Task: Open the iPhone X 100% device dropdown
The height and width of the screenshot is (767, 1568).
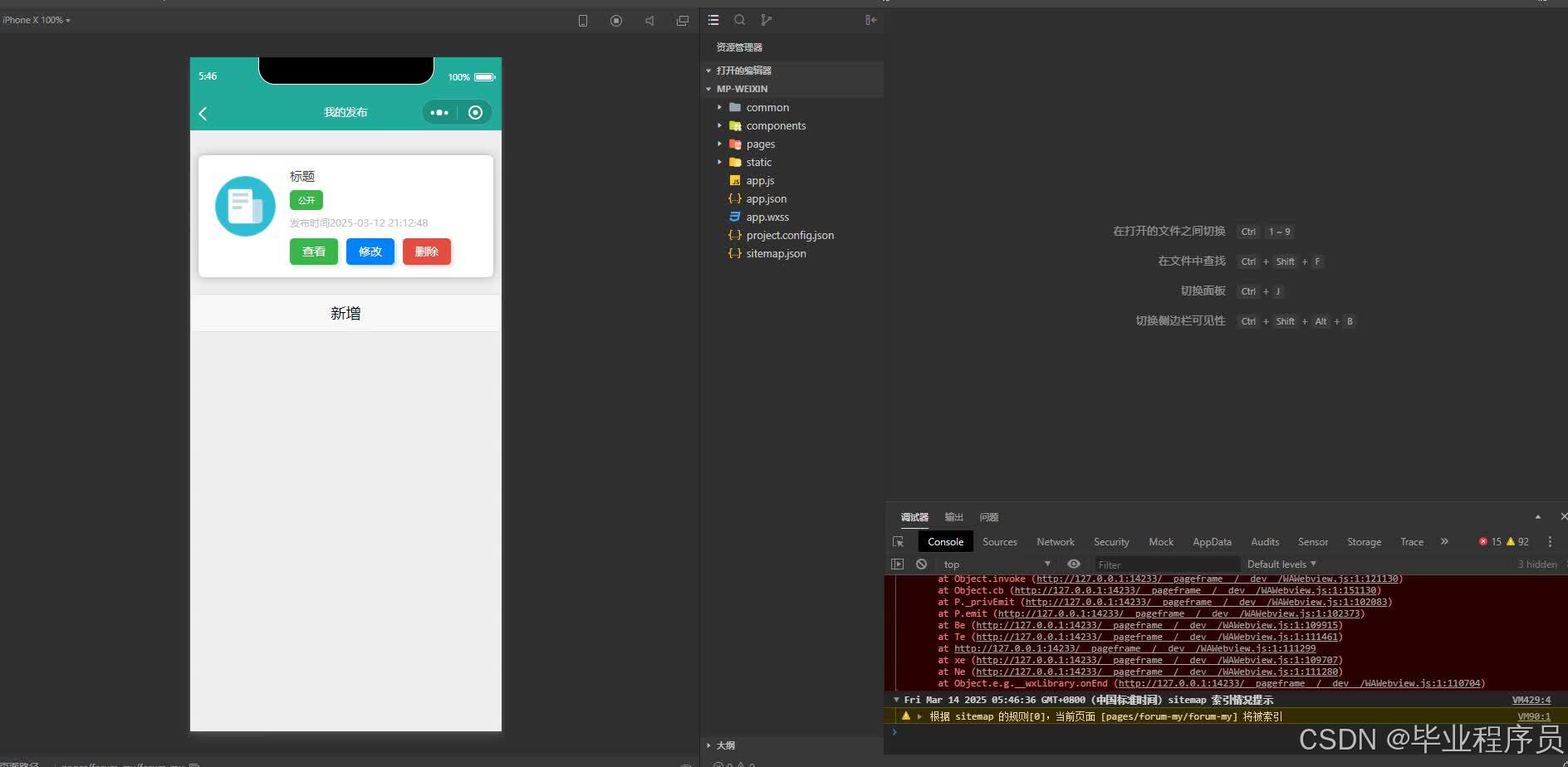Action: 37,20
